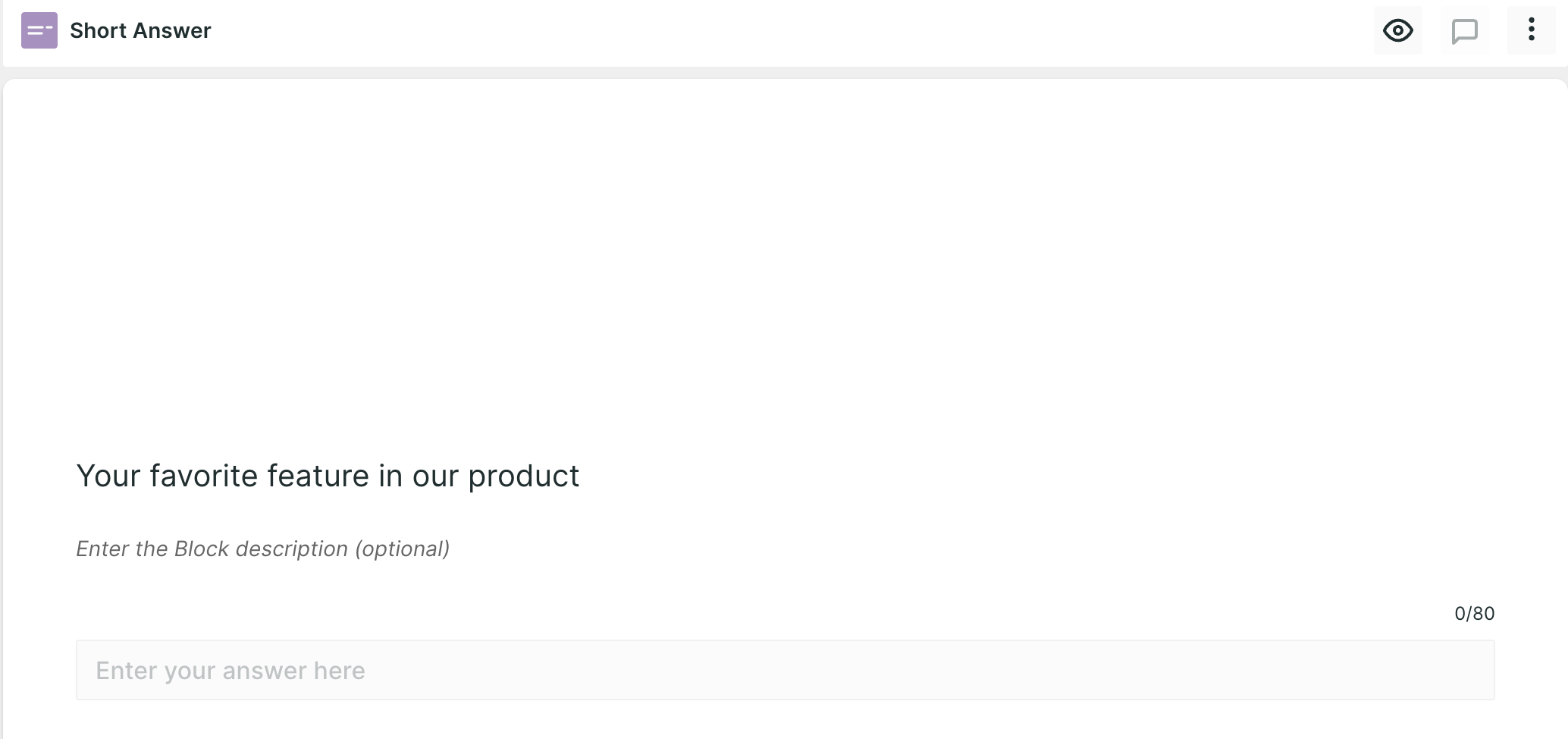Screen dimensions: 1568x739
Task: Click the 0/80 character counter
Action: (x=1474, y=613)
